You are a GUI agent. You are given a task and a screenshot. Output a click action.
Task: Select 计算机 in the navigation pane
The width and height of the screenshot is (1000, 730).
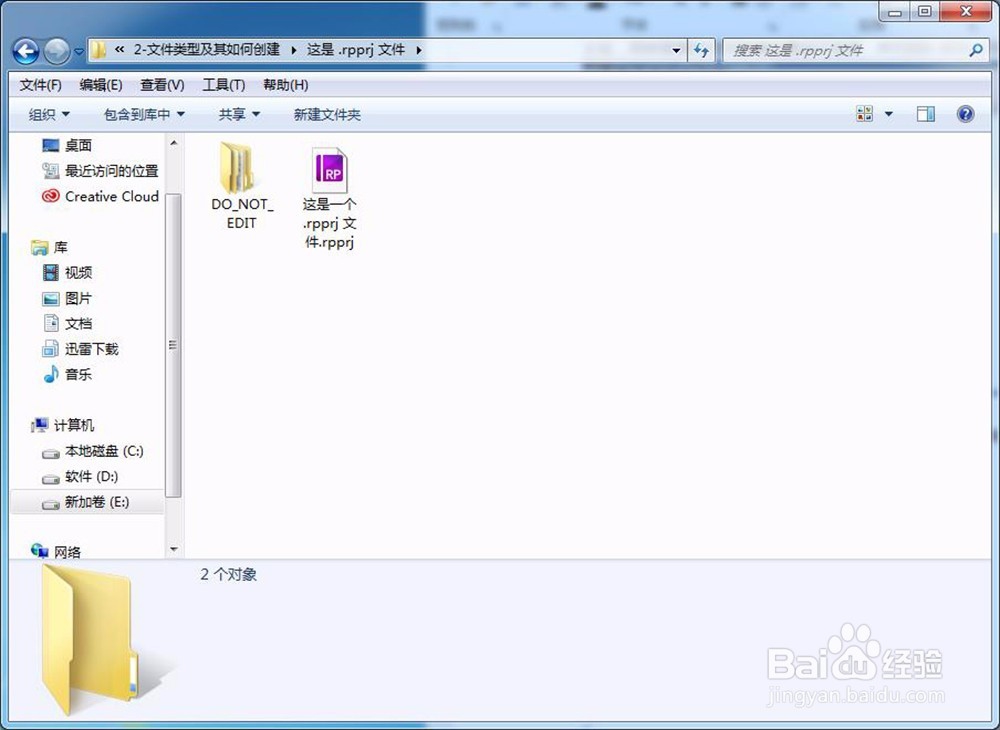73,425
